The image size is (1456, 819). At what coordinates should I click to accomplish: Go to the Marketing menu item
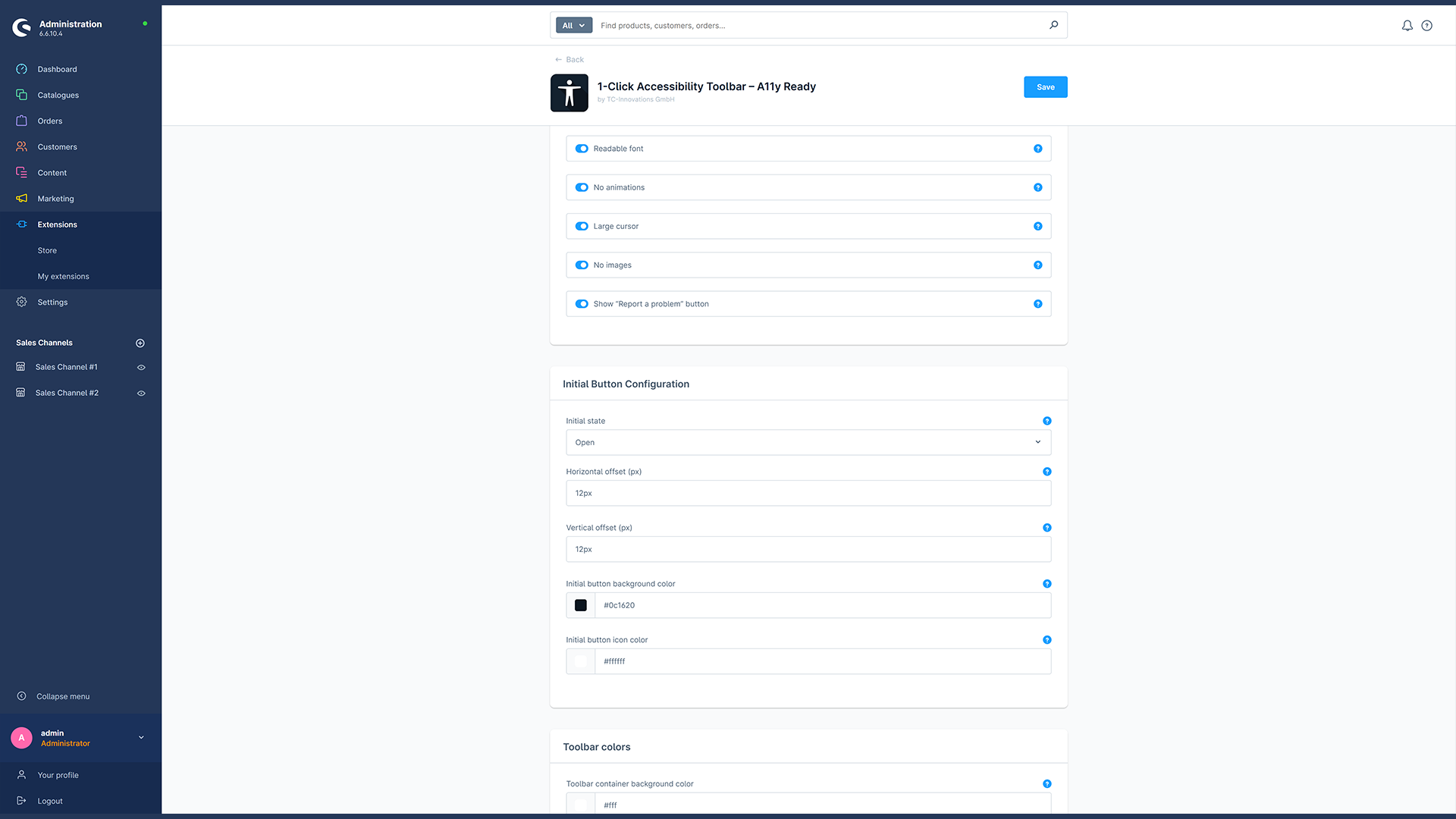[56, 199]
